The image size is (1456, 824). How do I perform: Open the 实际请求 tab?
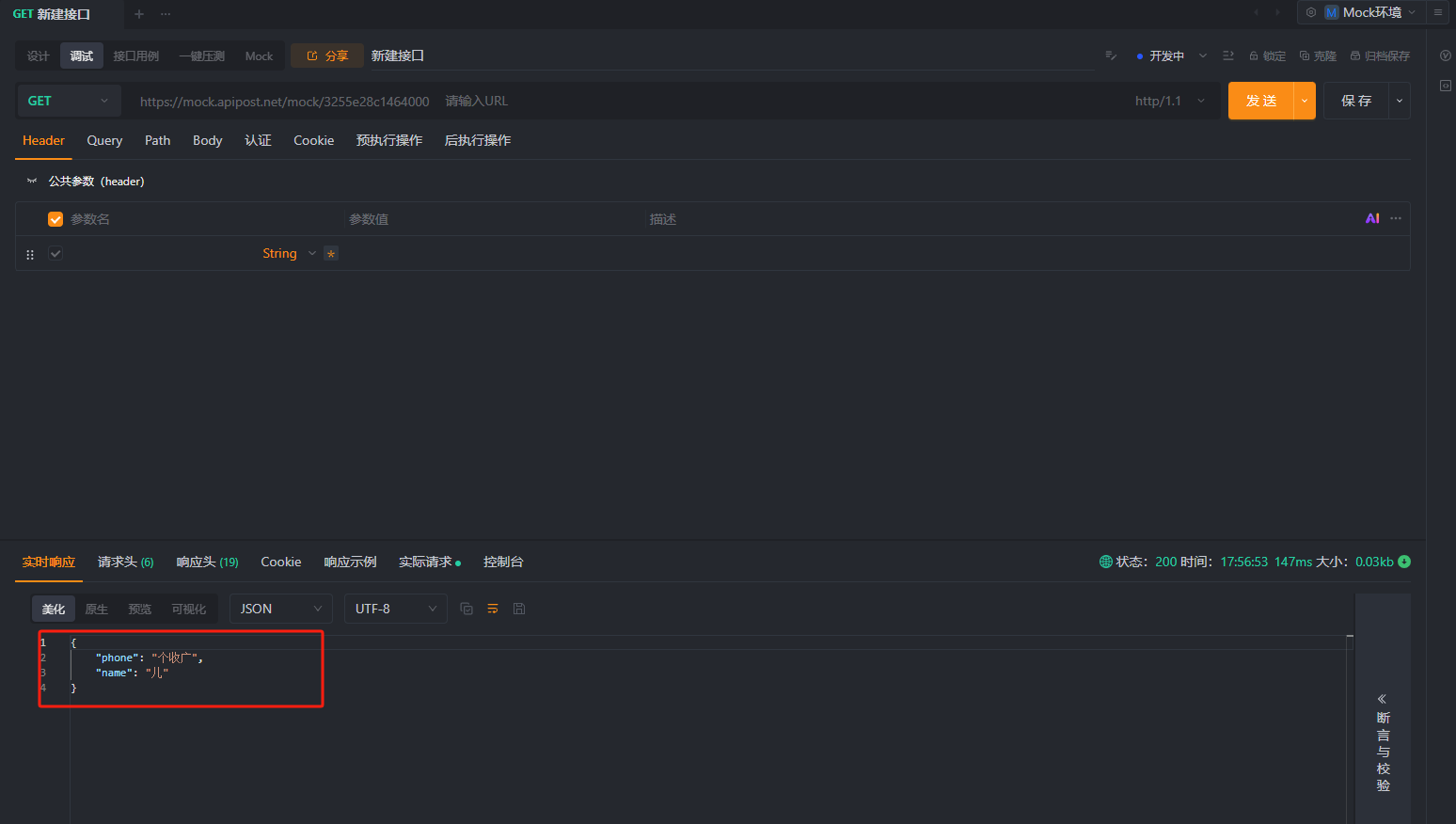[429, 562]
